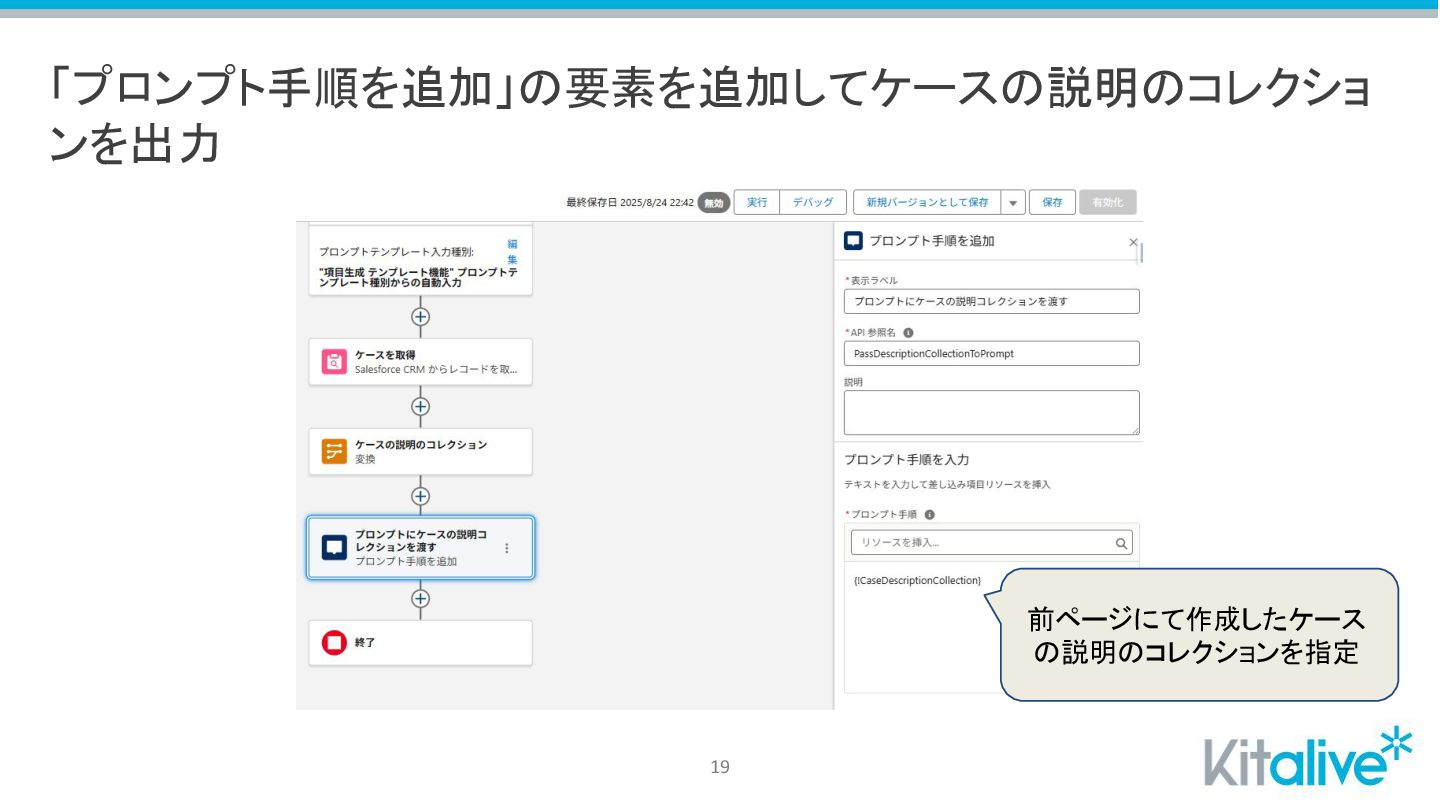The height and width of the screenshot is (810, 1440).
Task: Click the プロンプトテンプレート入力種別 label text
Action: (x=397, y=252)
